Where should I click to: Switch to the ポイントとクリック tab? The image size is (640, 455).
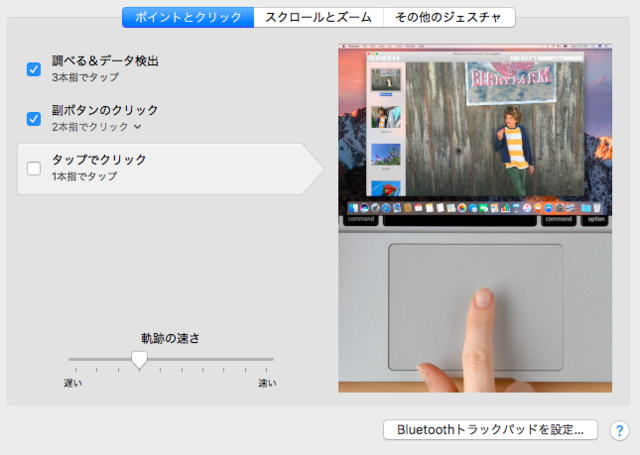pyautogui.click(x=187, y=17)
